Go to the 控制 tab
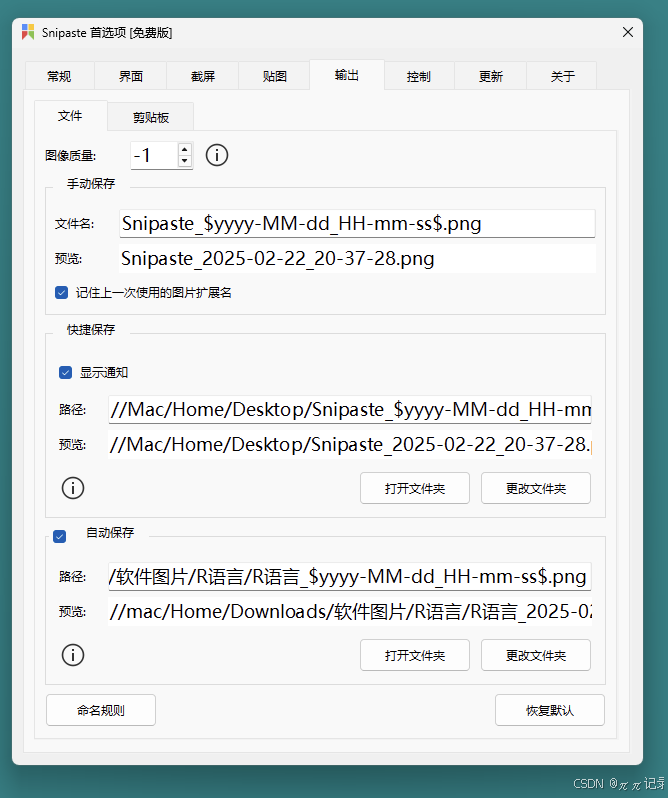The image size is (668, 798). (419, 76)
